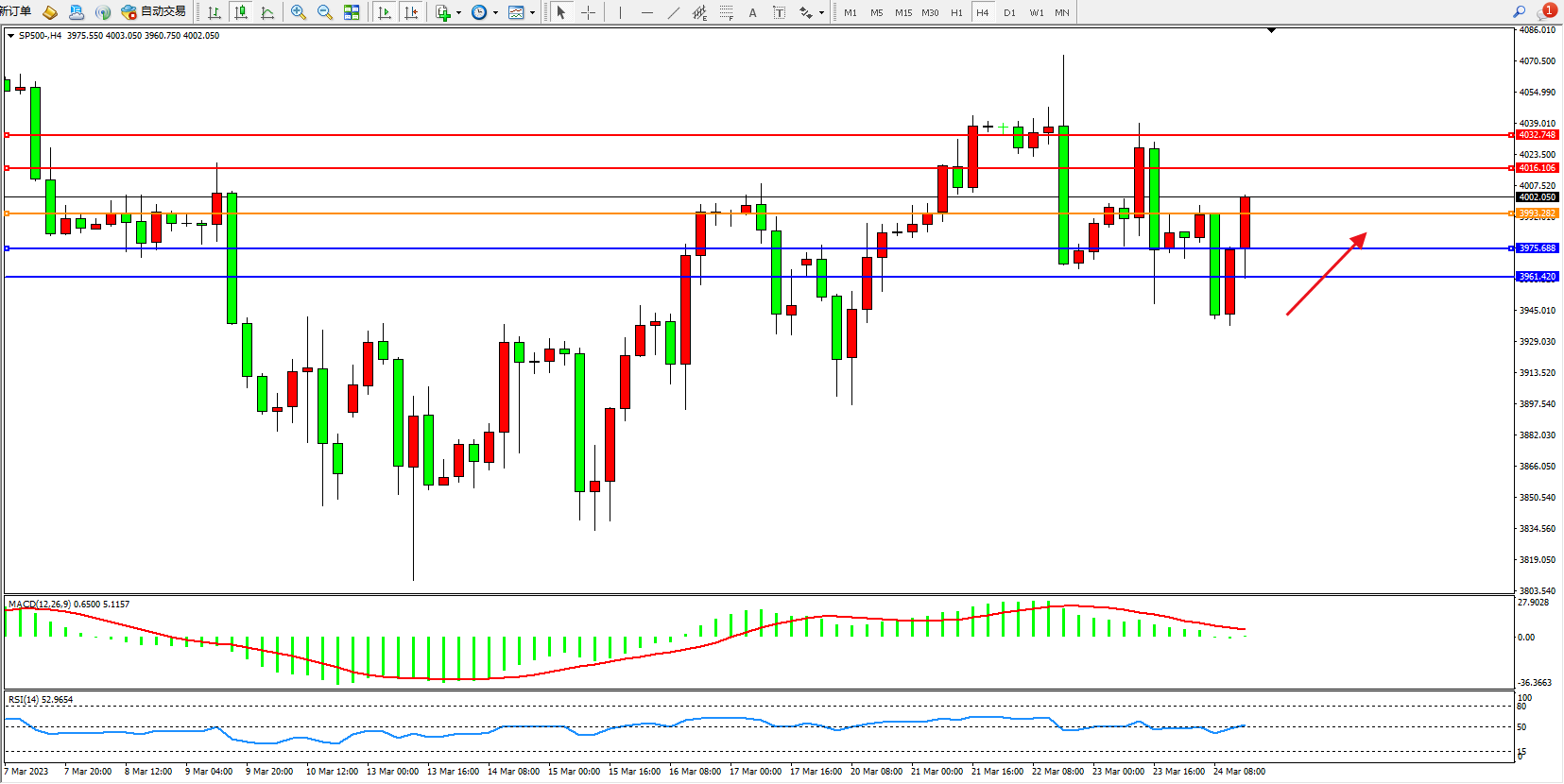1564x784 pixels.
Task: Toggle the AutoTrading button (自动交易)
Action: pos(154,12)
